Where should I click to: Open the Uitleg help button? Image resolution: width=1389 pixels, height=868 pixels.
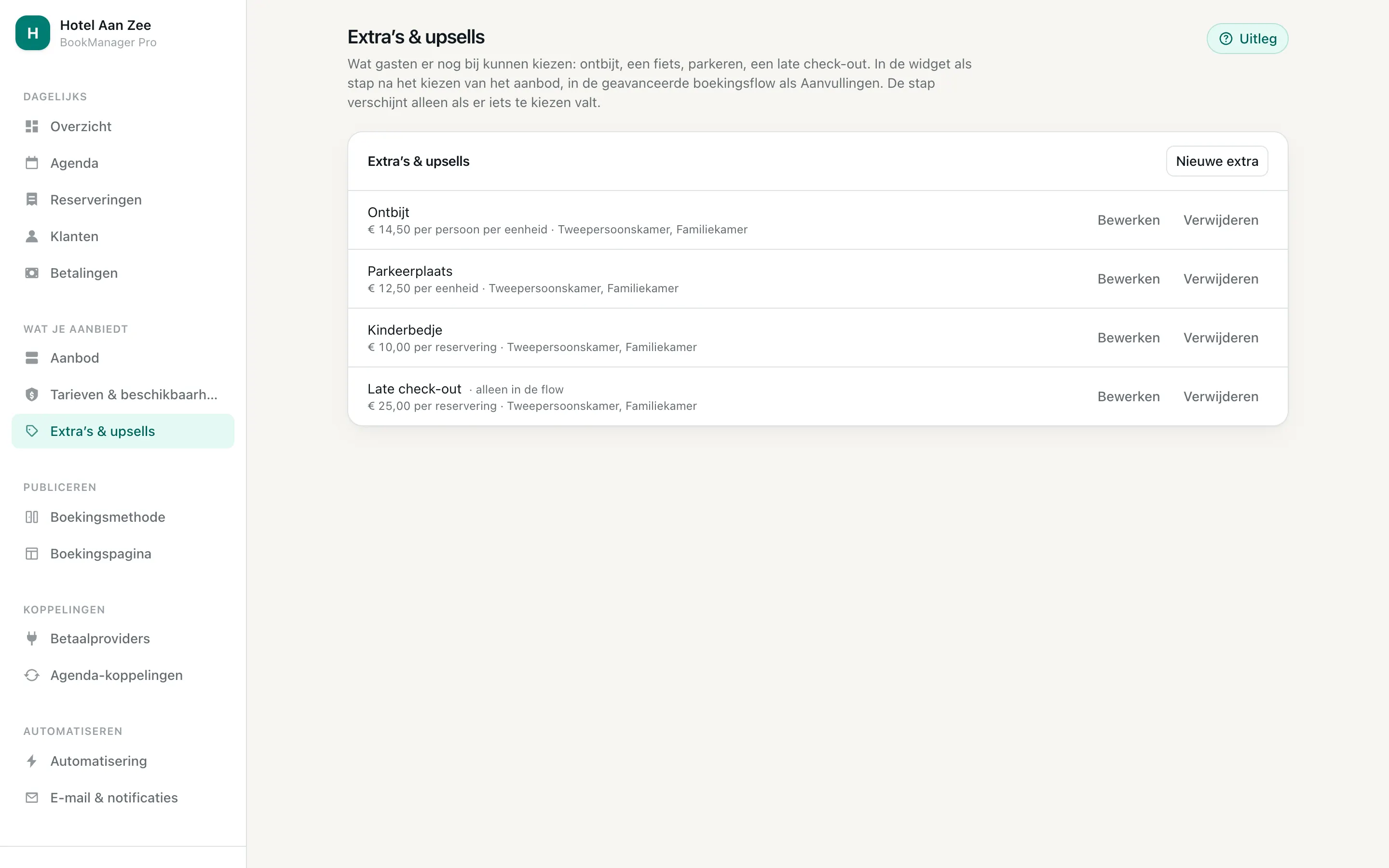click(x=1247, y=39)
